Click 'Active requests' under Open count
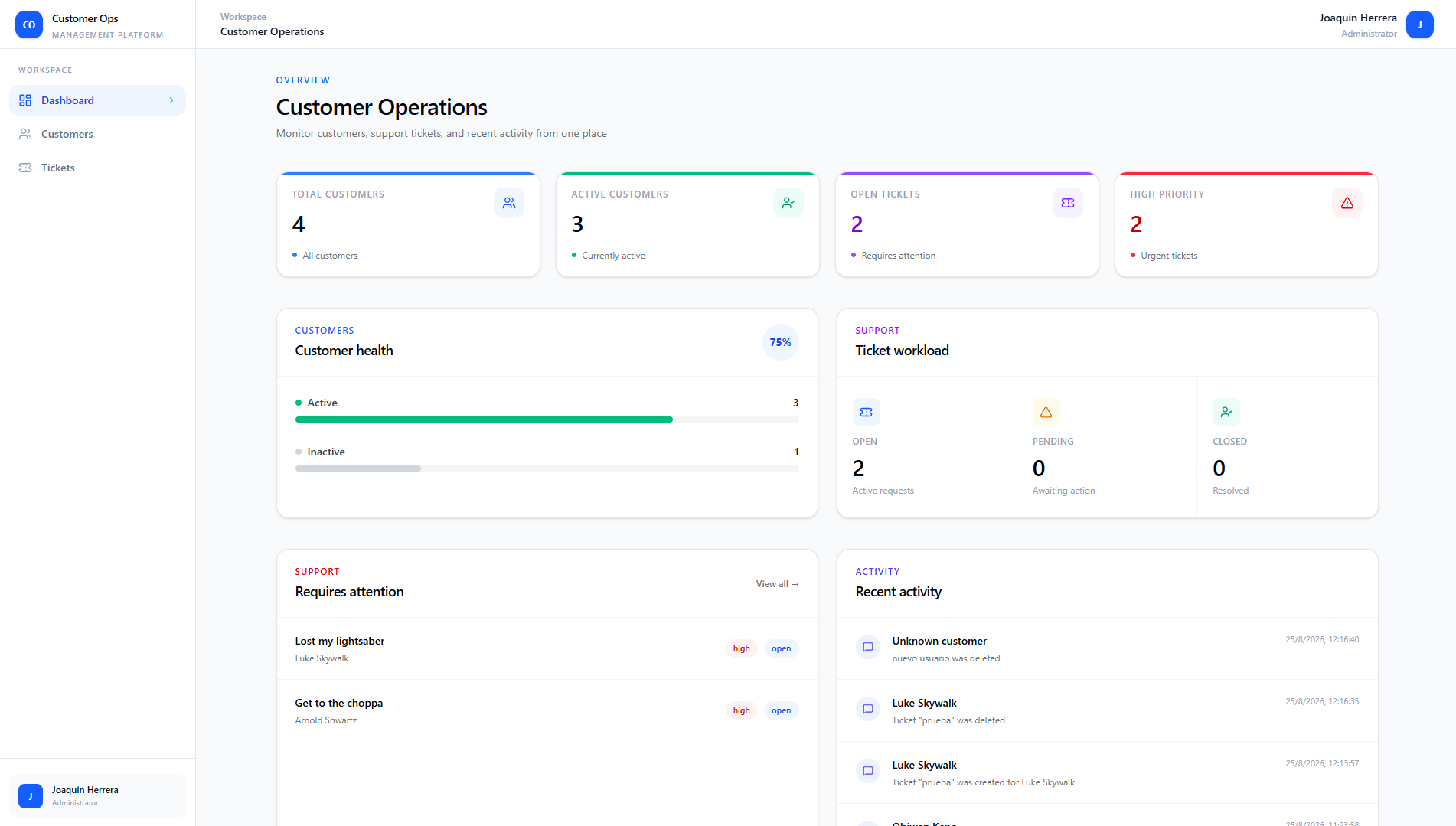 point(883,491)
